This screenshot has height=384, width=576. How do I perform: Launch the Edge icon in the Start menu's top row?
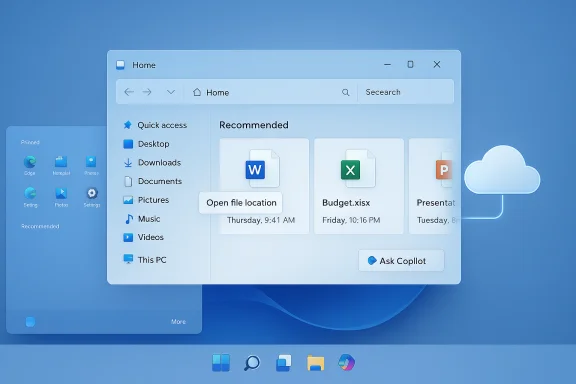pyautogui.click(x=30, y=162)
